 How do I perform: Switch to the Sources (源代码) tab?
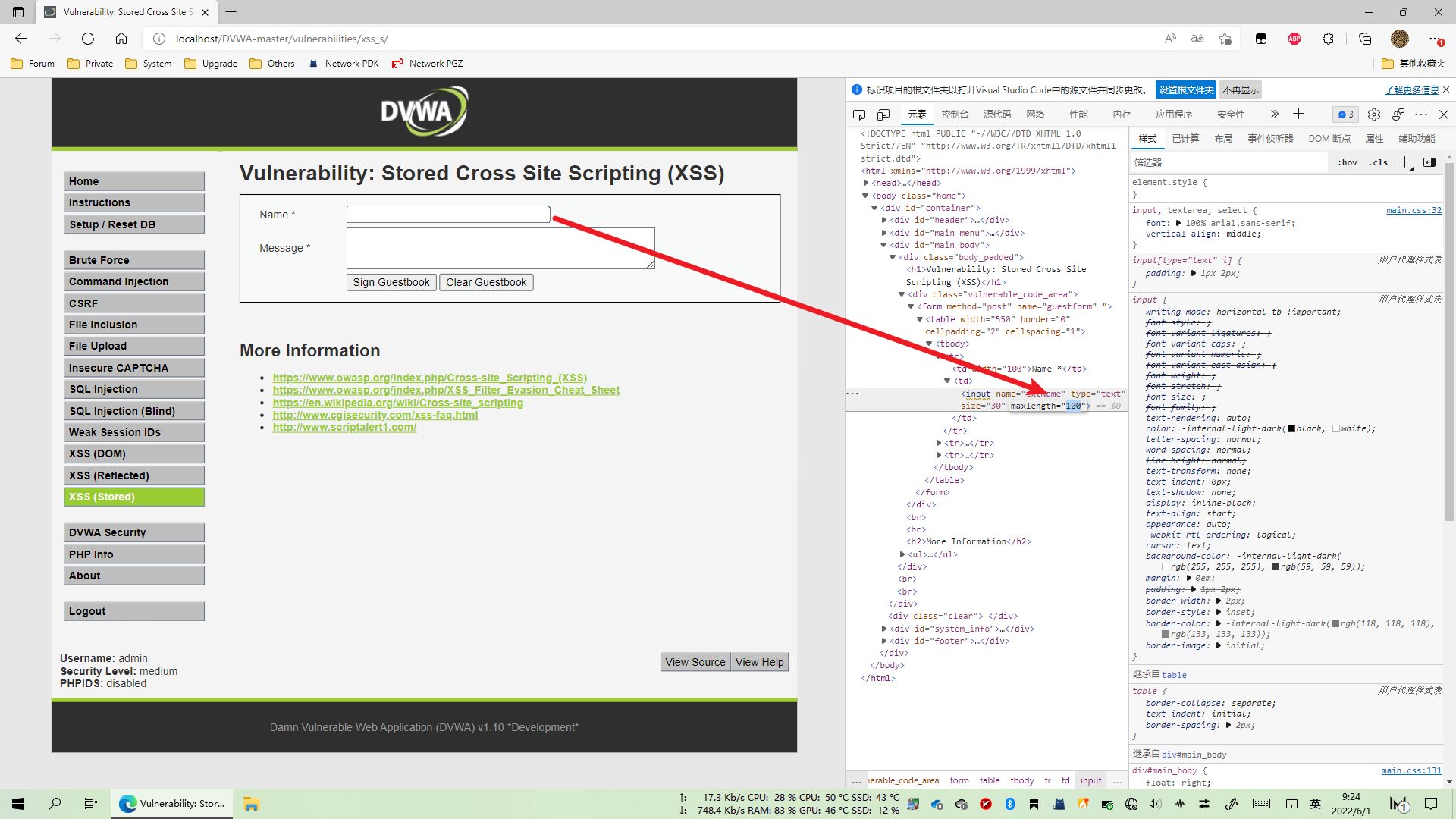[997, 115]
